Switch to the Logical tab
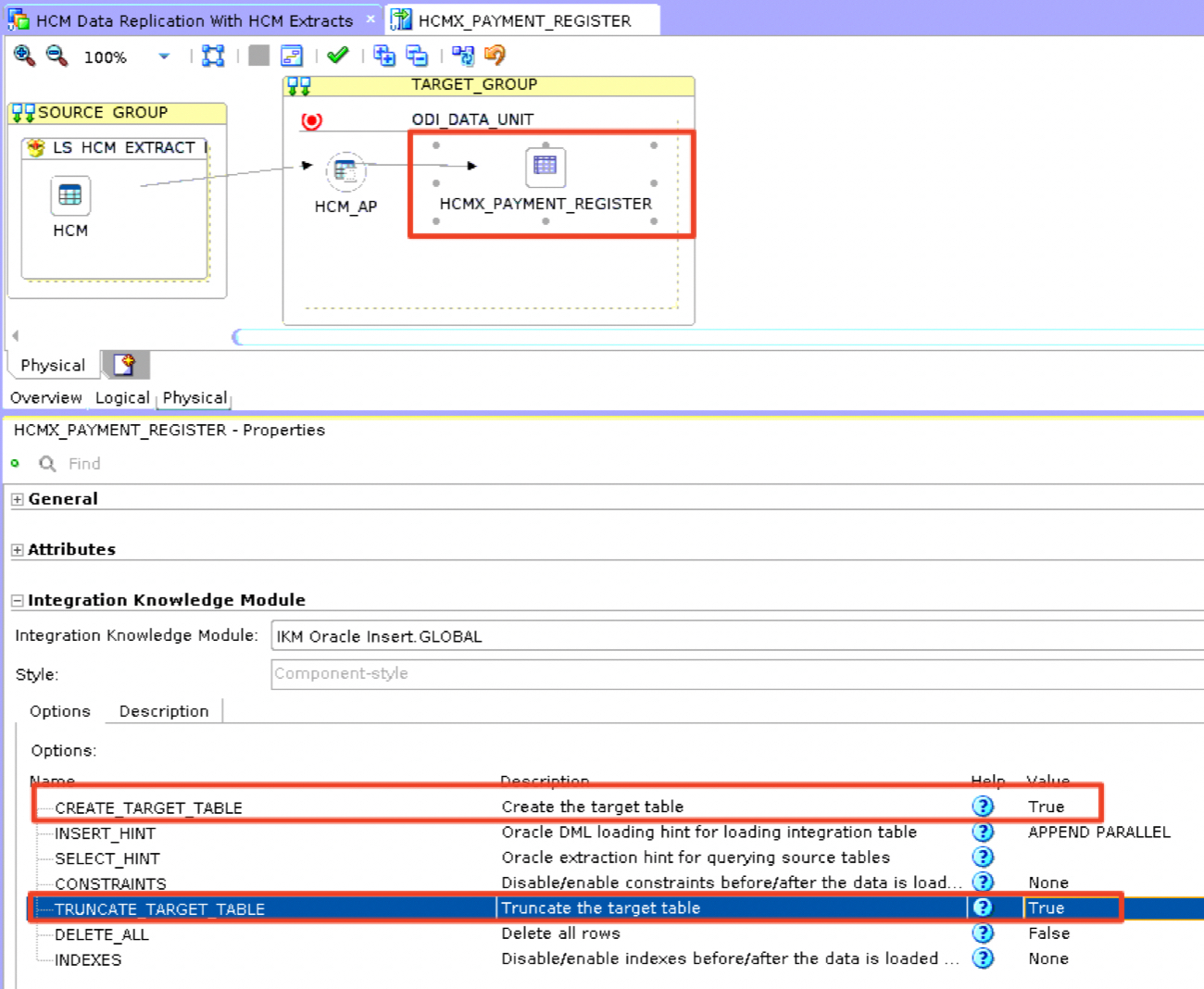This screenshot has height=989, width=1204. [121, 397]
